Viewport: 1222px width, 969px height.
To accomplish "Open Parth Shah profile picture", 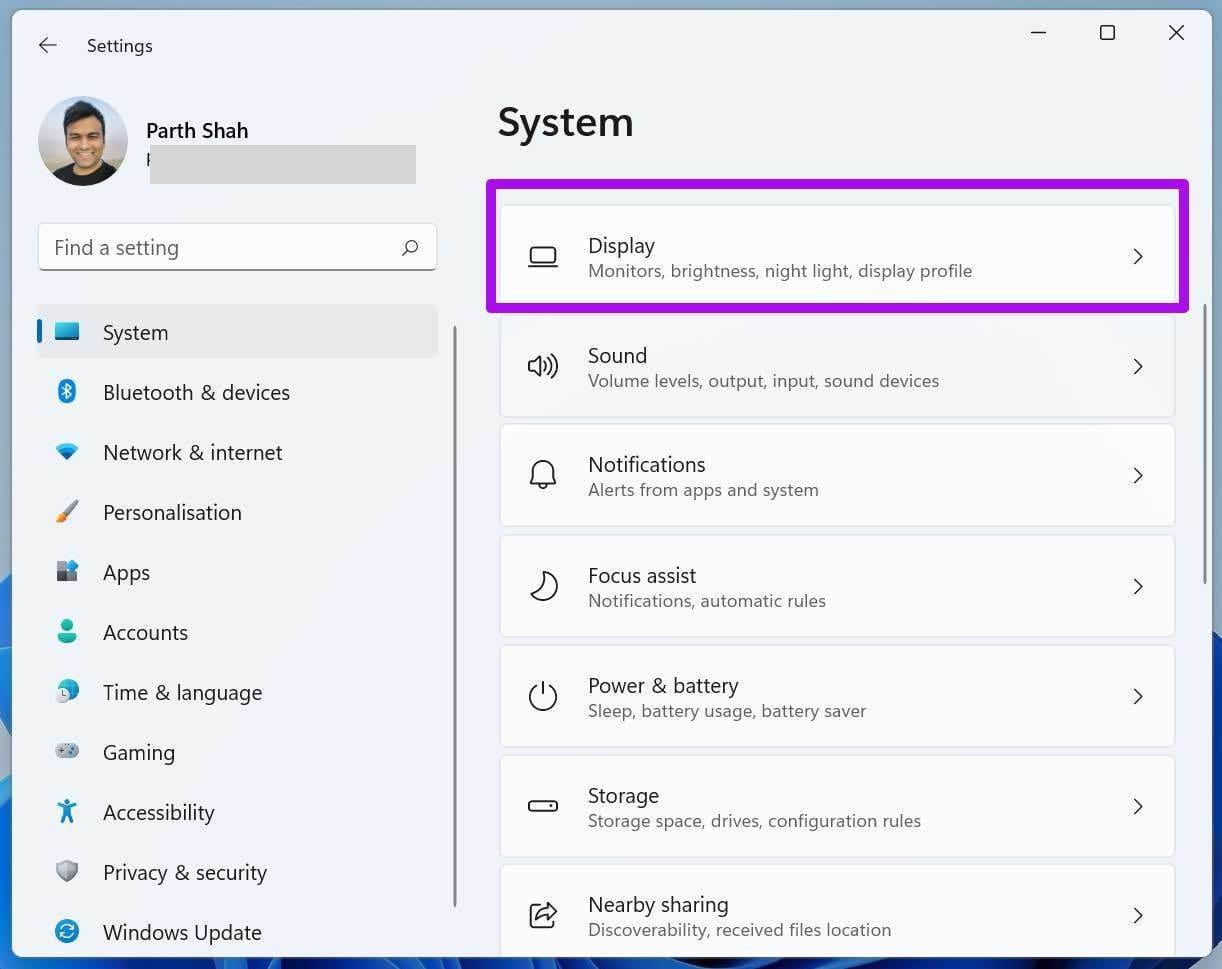I will click(83, 141).
